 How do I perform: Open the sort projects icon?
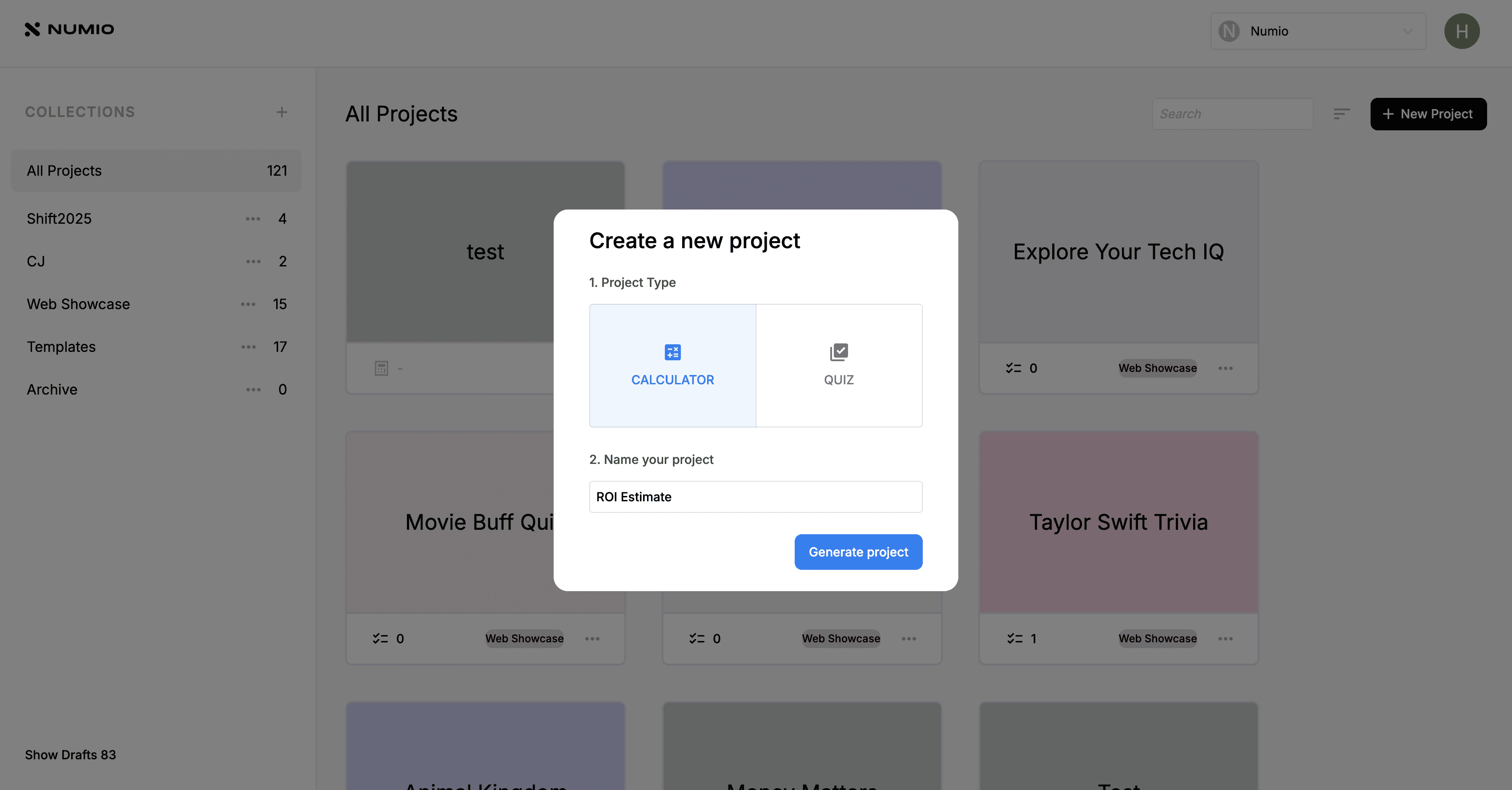tap(1341, 114)
